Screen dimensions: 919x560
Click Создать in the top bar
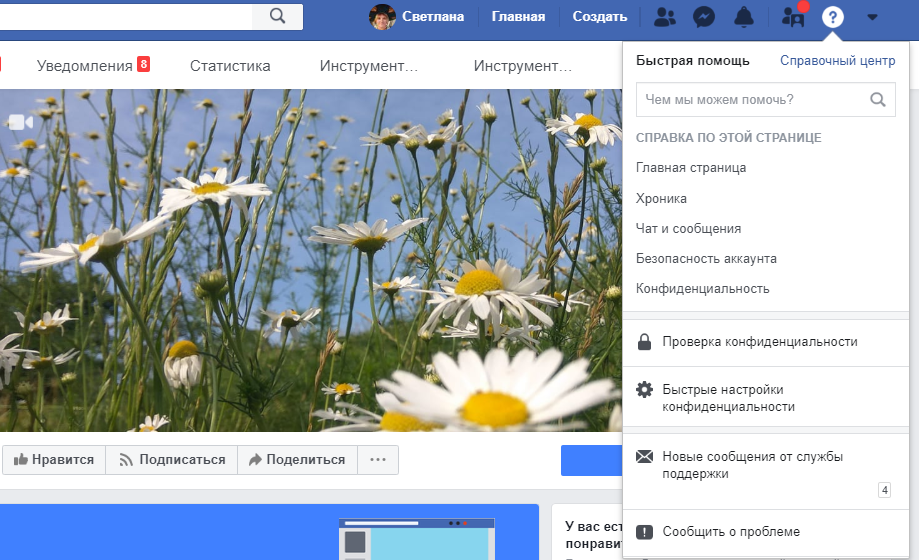(600, 17)
